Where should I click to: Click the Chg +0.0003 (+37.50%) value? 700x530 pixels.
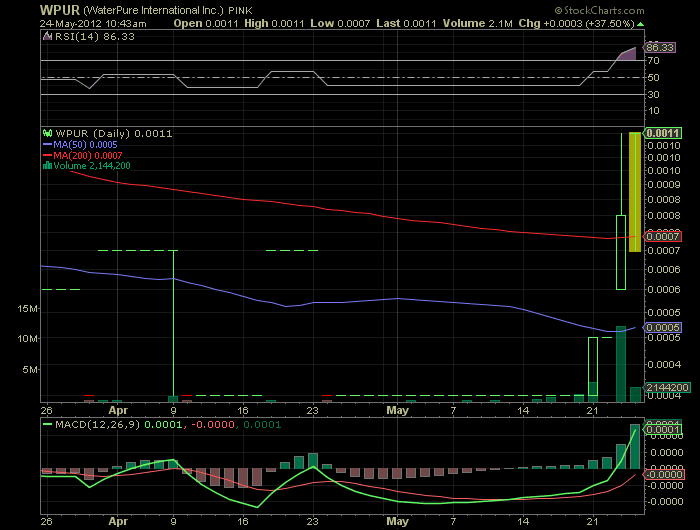point(576,24)
